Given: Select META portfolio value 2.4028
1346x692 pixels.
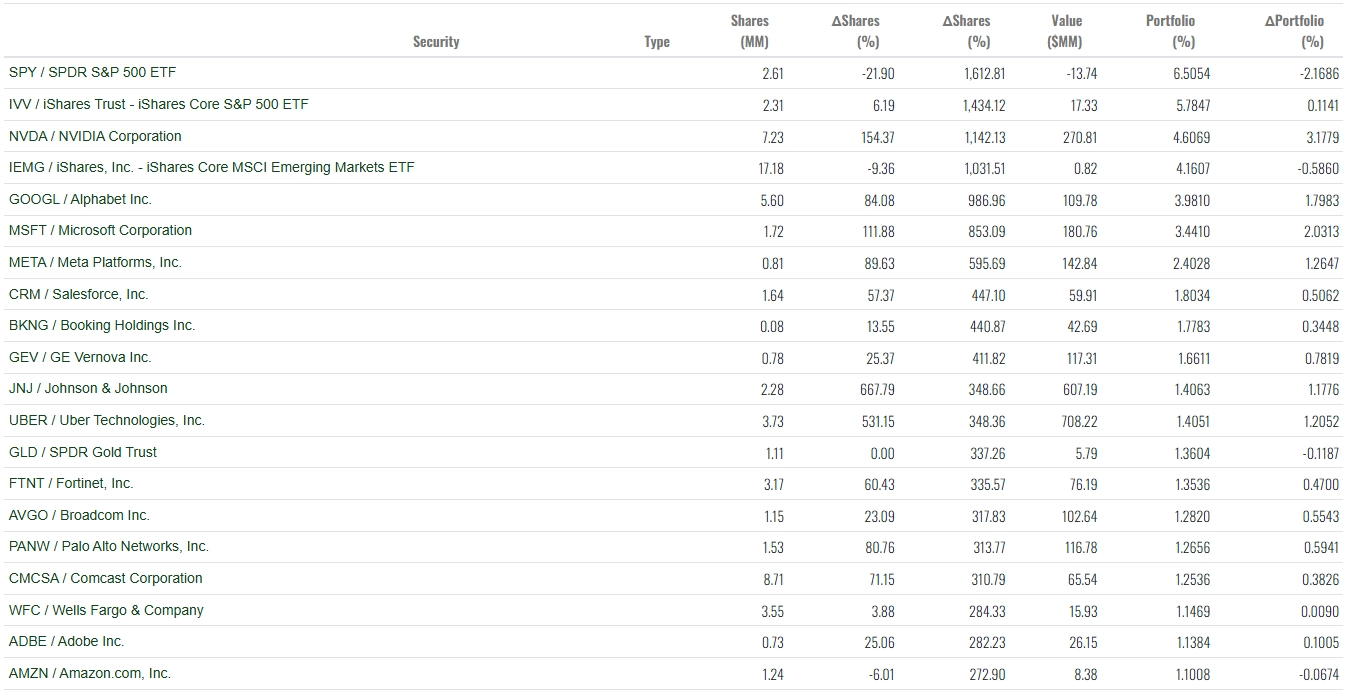Looking at the screenshot, I should [x=1191, y=263].
